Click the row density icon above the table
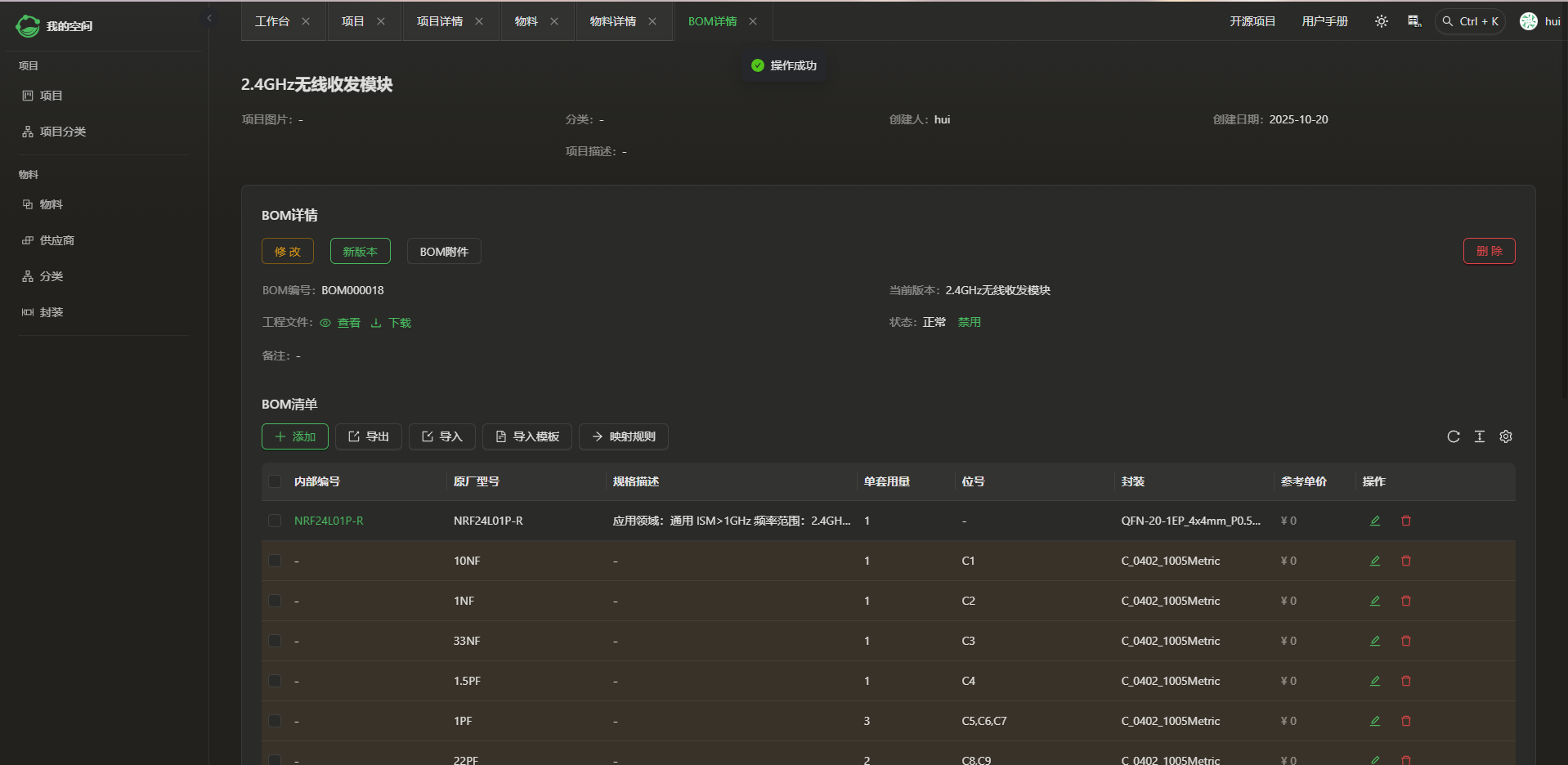1568x765 pixels. point(1479,436)
